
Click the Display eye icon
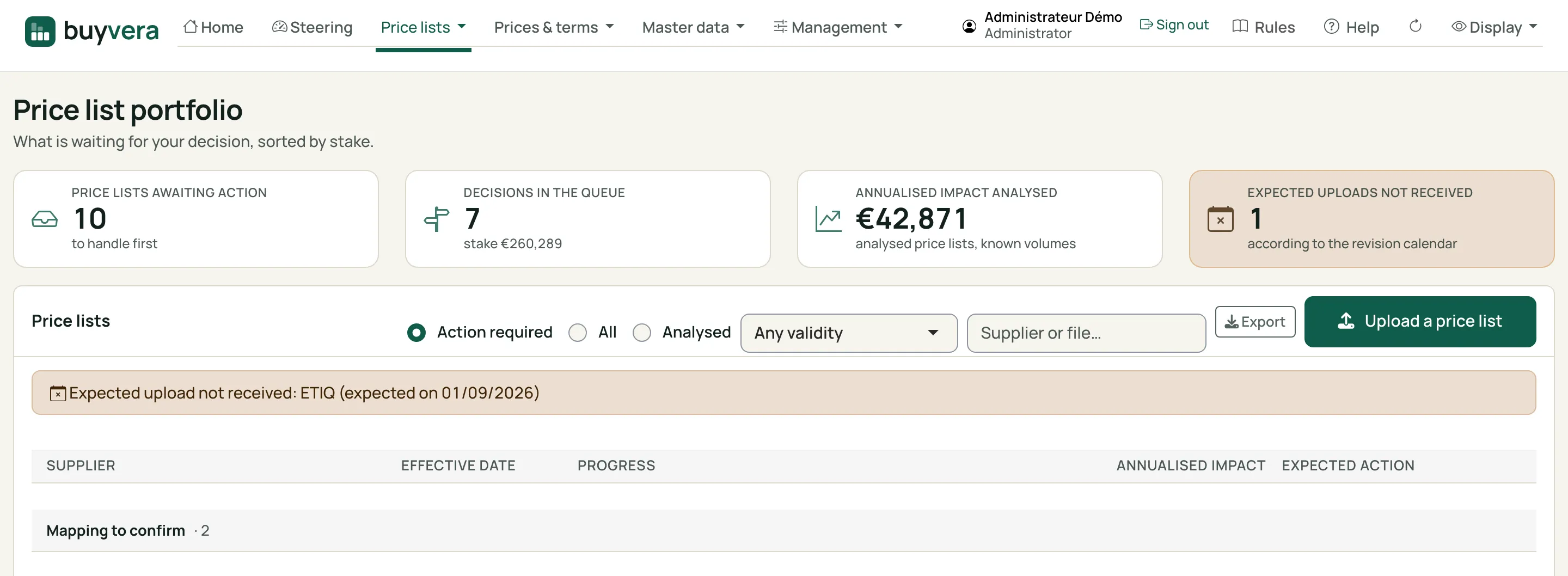click(1459, 26)
